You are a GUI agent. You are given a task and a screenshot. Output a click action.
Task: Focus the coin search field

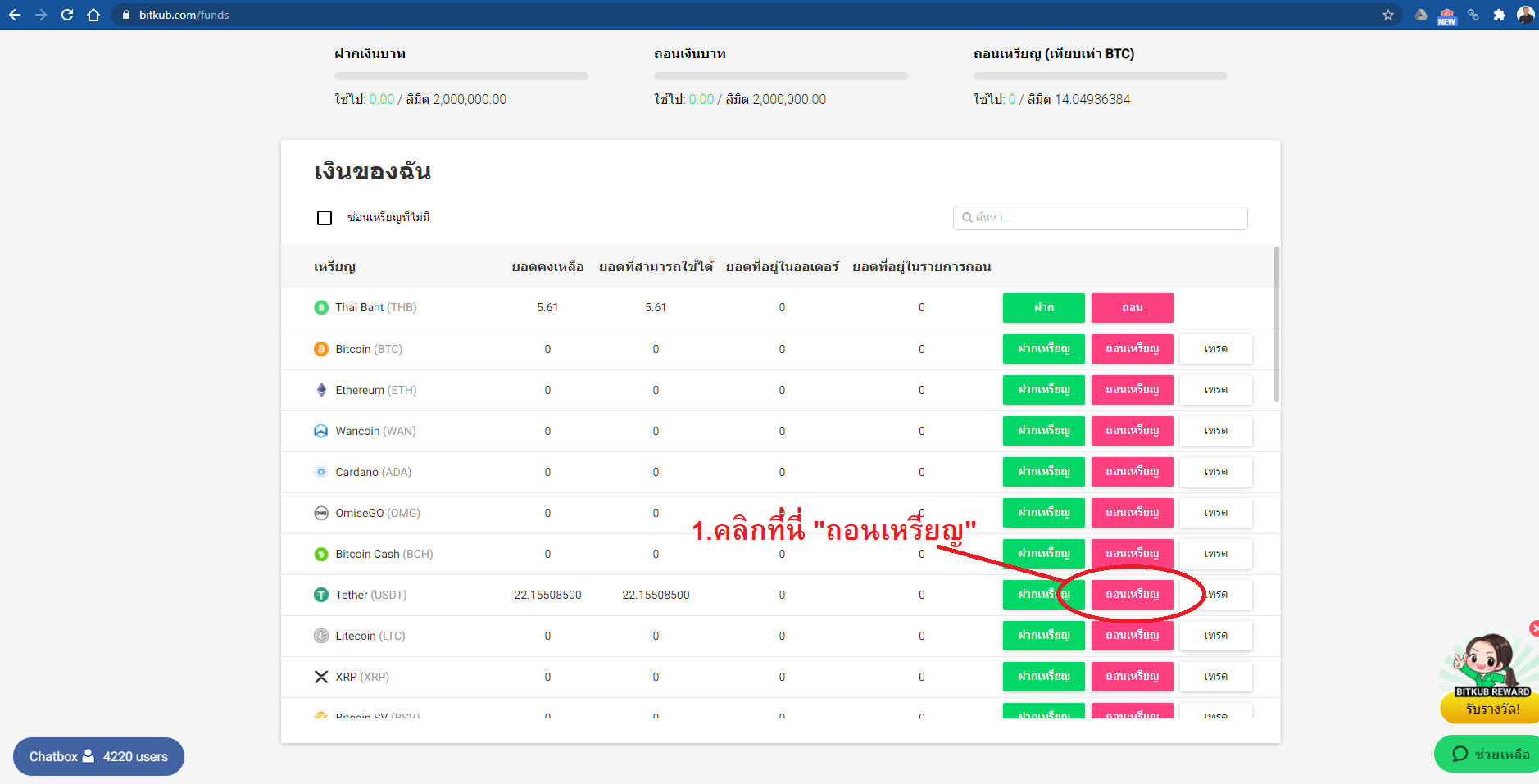[1100, 218]
